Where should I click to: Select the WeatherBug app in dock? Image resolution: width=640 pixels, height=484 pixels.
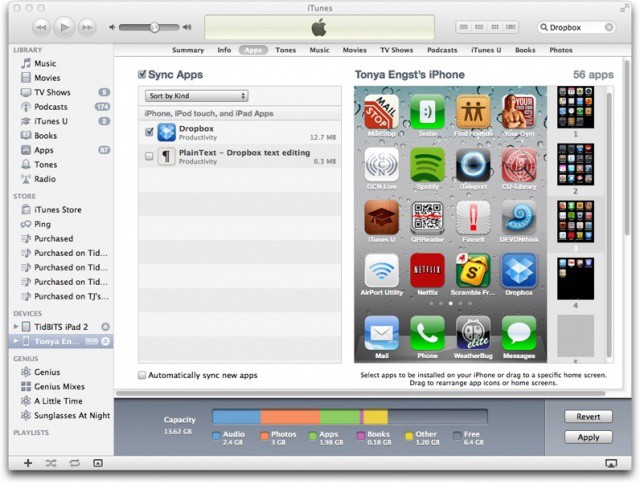pos(473,332)
